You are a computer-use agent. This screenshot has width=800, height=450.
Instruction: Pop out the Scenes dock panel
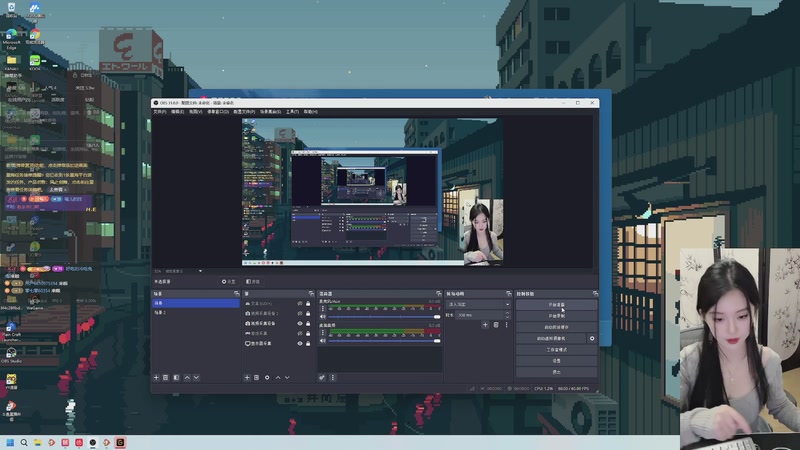coord(236,294)
